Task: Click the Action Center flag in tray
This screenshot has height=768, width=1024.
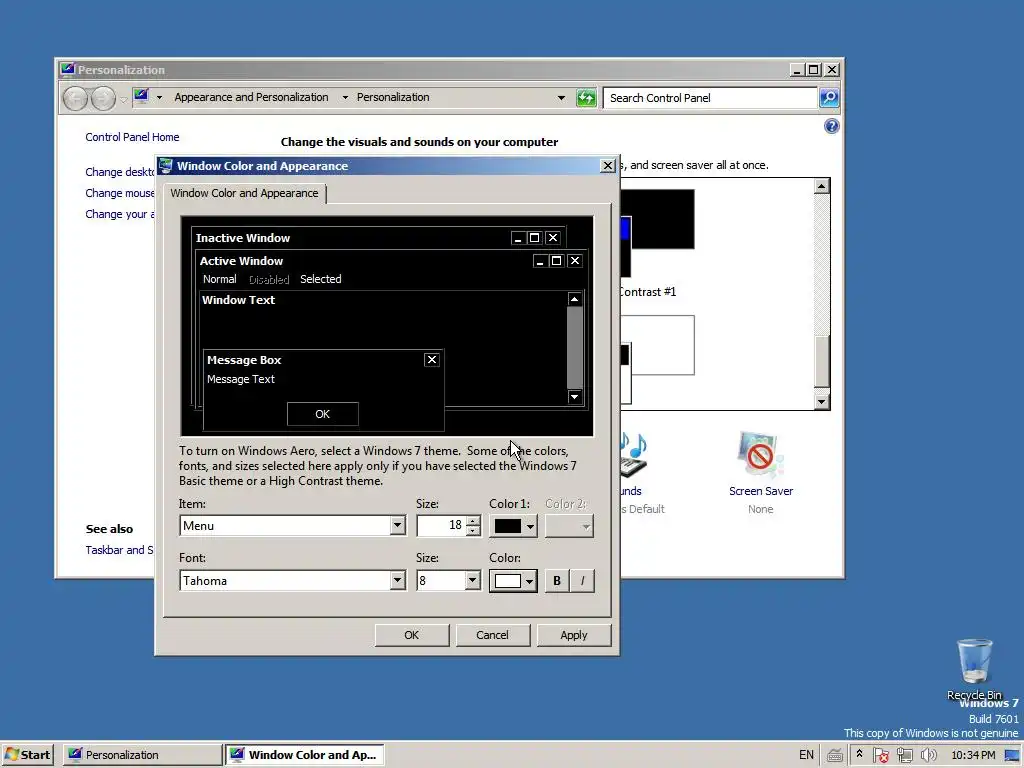Action: point(880,755)
